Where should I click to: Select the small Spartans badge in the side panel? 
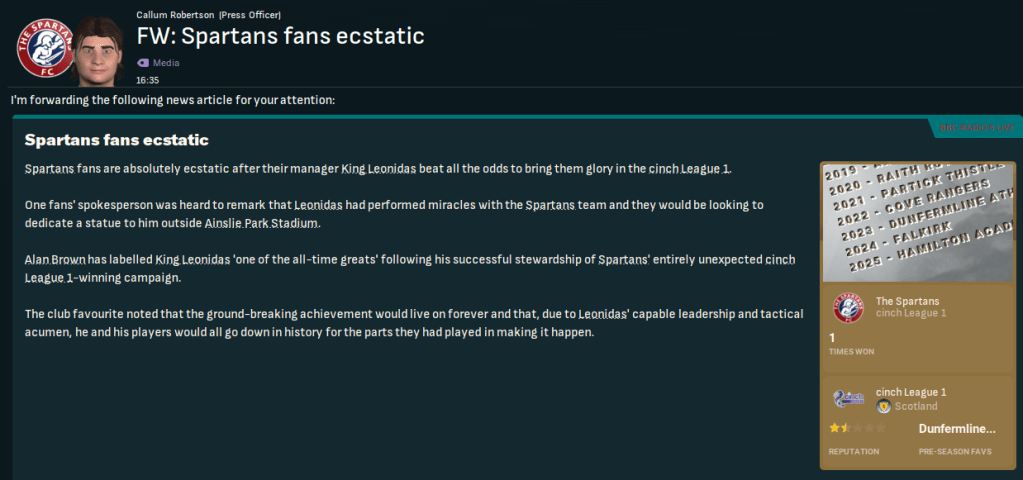pyautogui.click(x=848, y=307)
